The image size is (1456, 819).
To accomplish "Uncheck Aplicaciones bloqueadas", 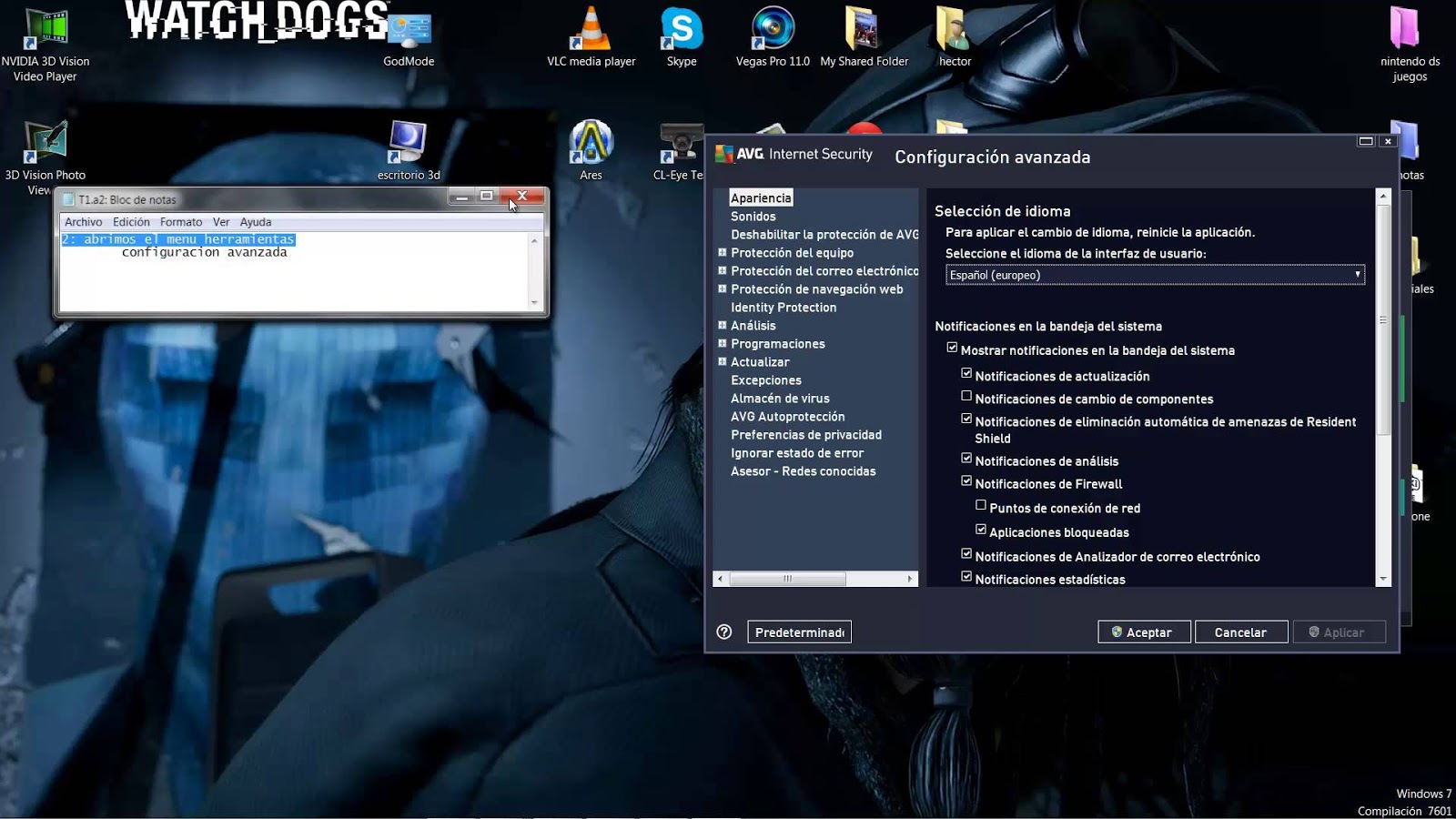I will [981, 529].
